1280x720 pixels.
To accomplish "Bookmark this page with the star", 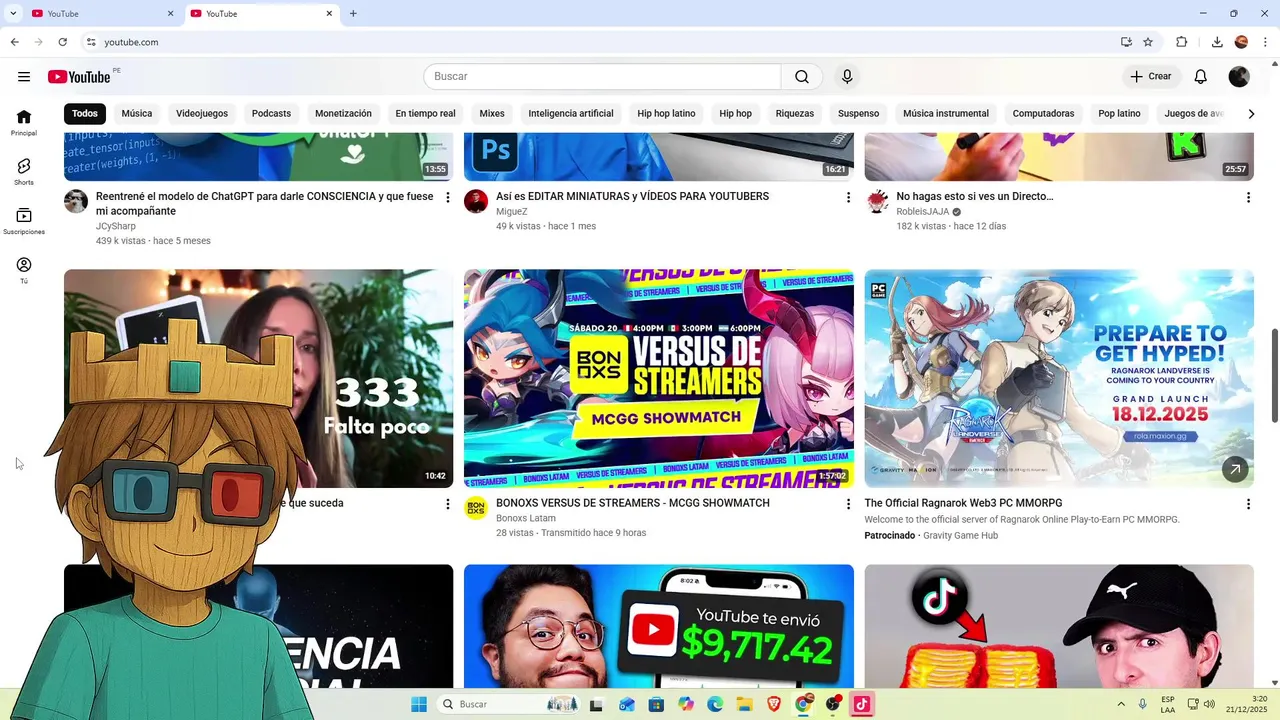I will tap(1148, 42).
